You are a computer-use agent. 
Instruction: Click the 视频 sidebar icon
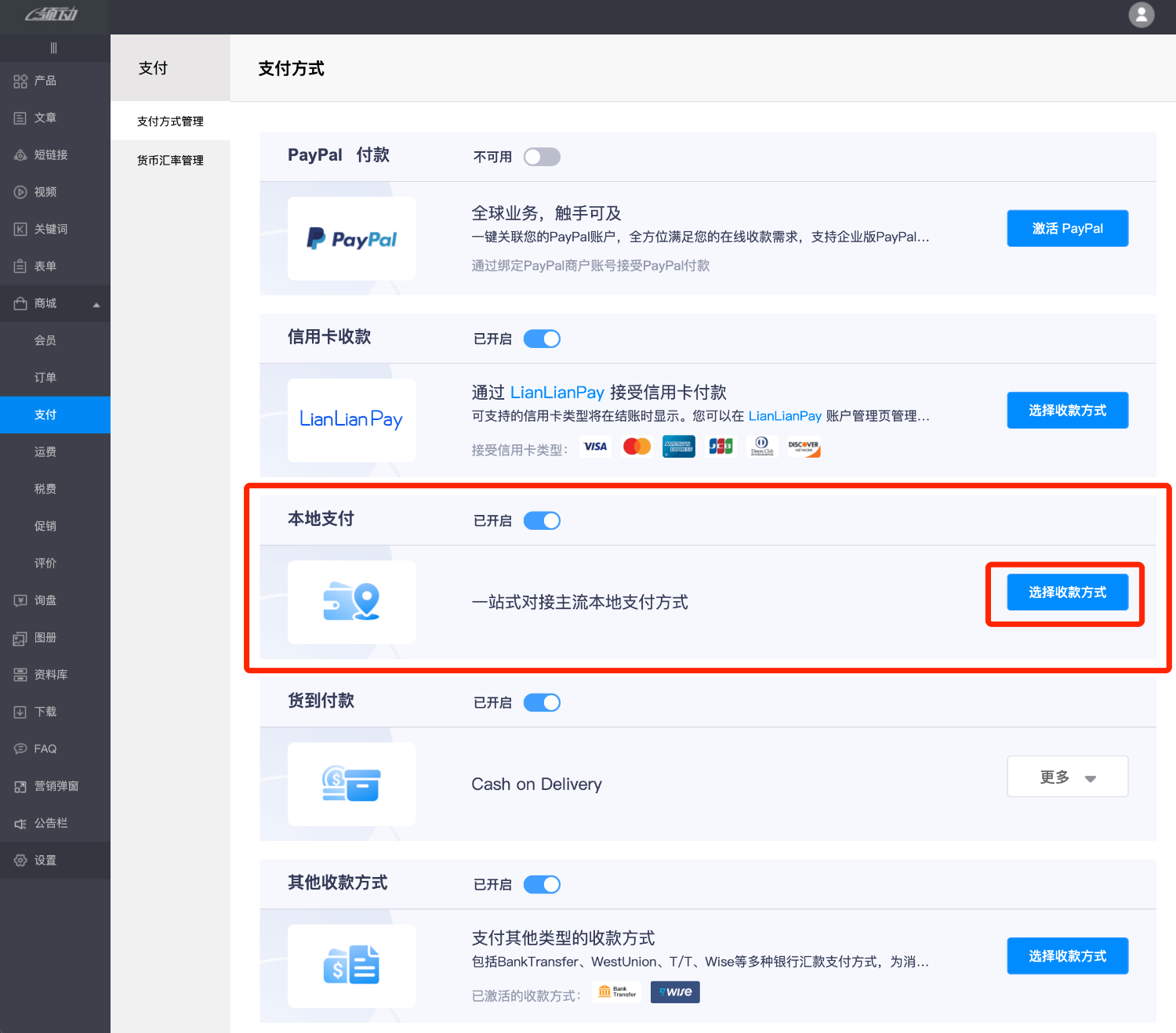44,191
